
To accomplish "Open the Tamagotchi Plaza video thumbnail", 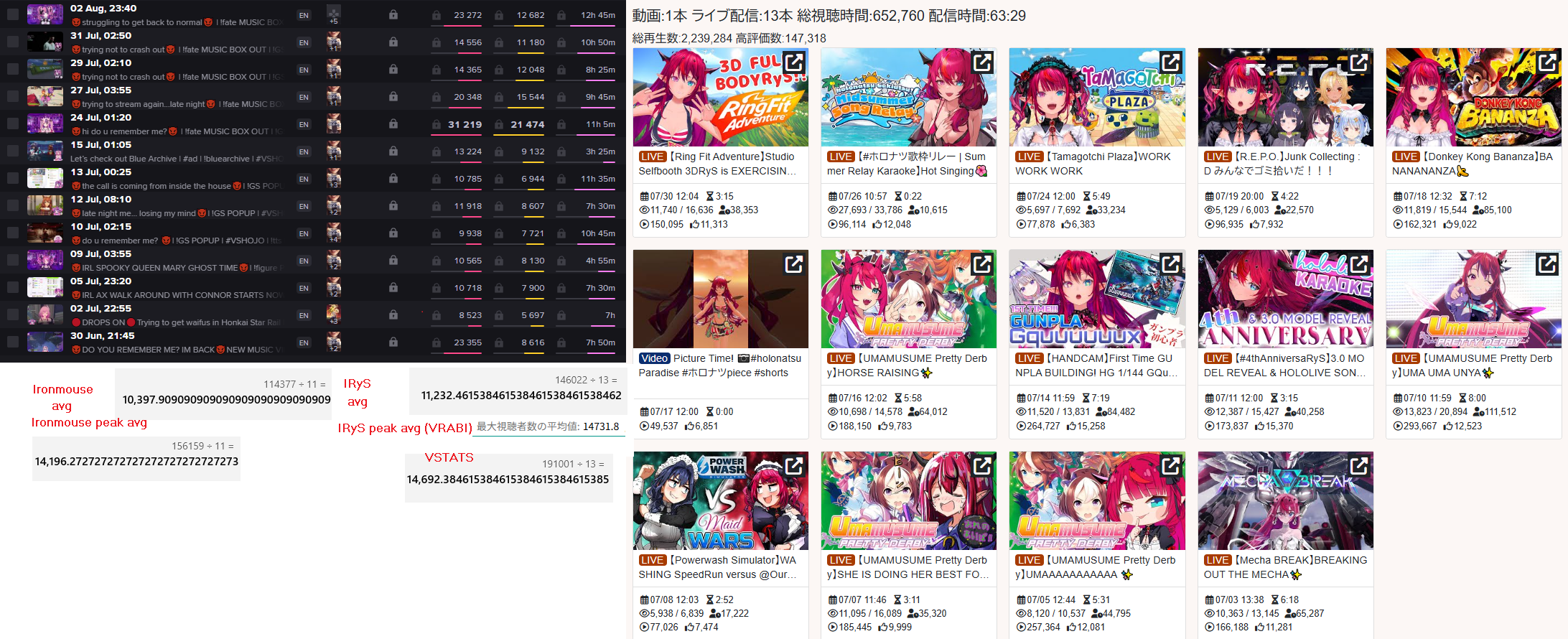I will [1097, 98].
